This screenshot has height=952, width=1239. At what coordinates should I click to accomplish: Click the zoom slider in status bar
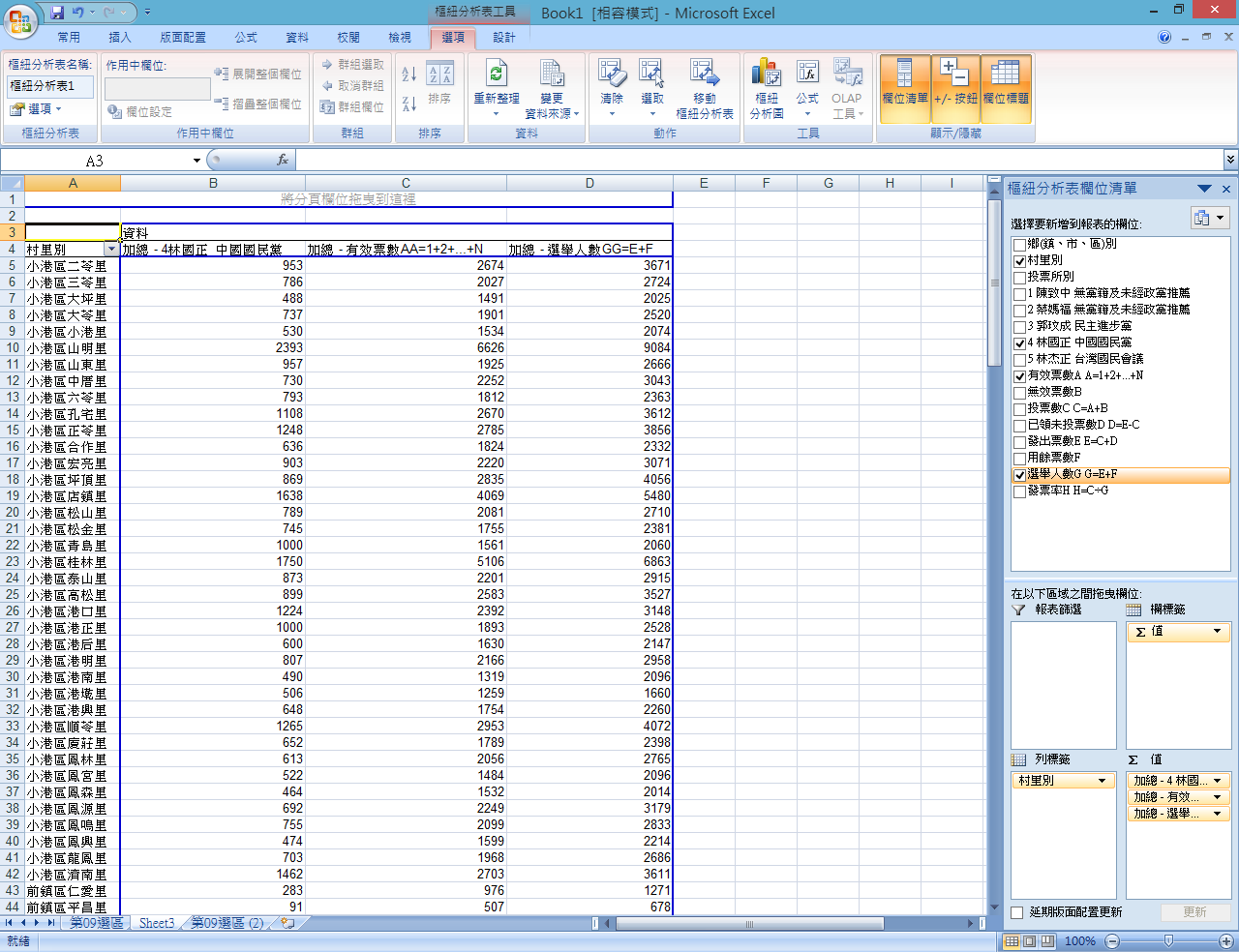pos(1168,941)
